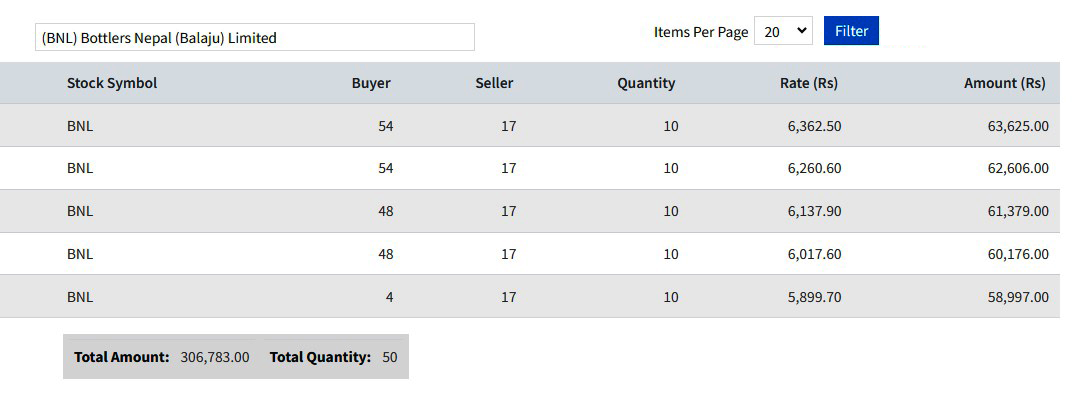Sort by the Rate (Rs) column header

point(808,83)
